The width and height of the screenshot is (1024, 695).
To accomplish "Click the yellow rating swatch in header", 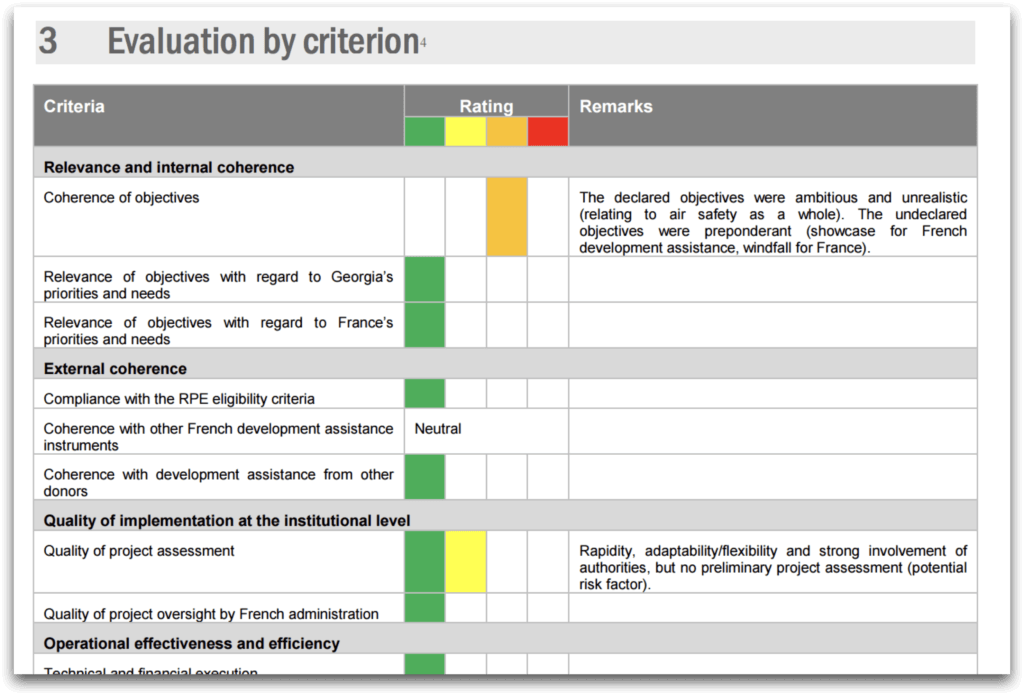I will click(466, 131).
